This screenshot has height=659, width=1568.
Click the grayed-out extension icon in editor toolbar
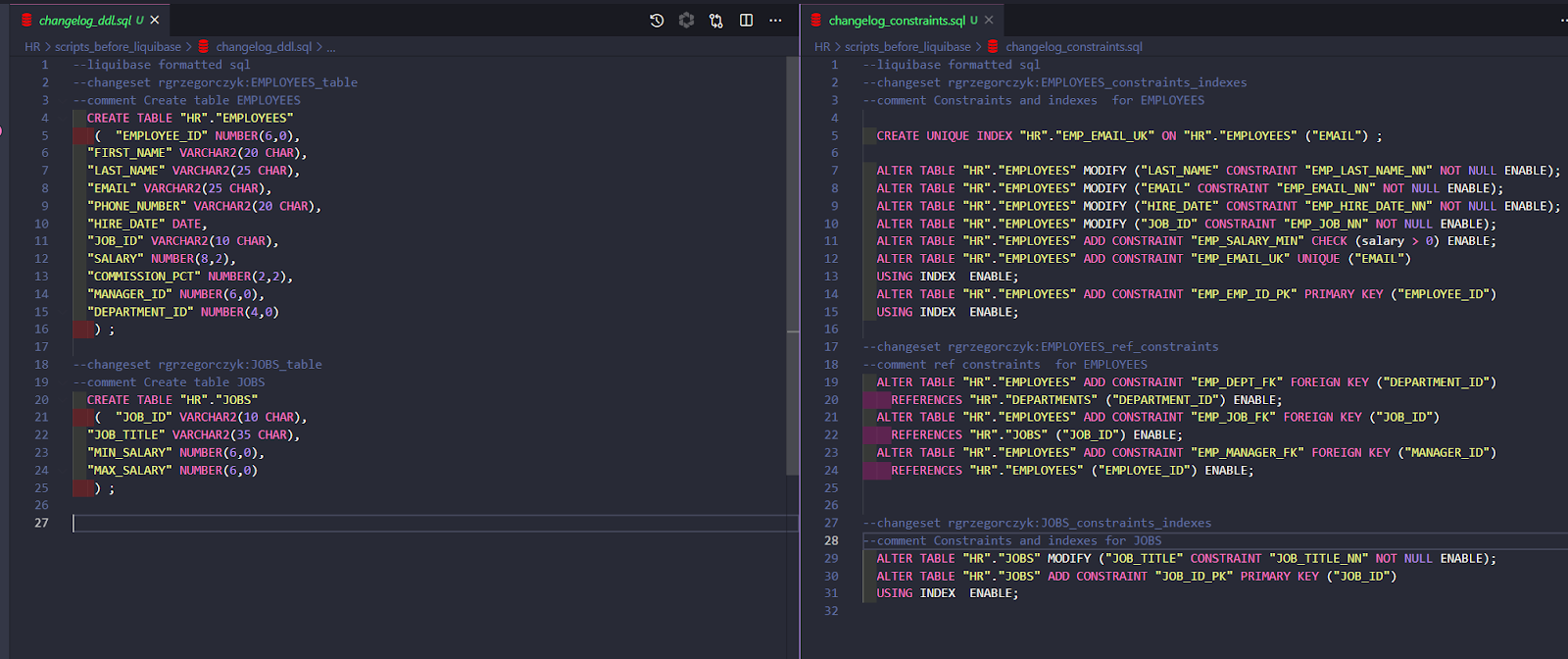coord(687,21)
